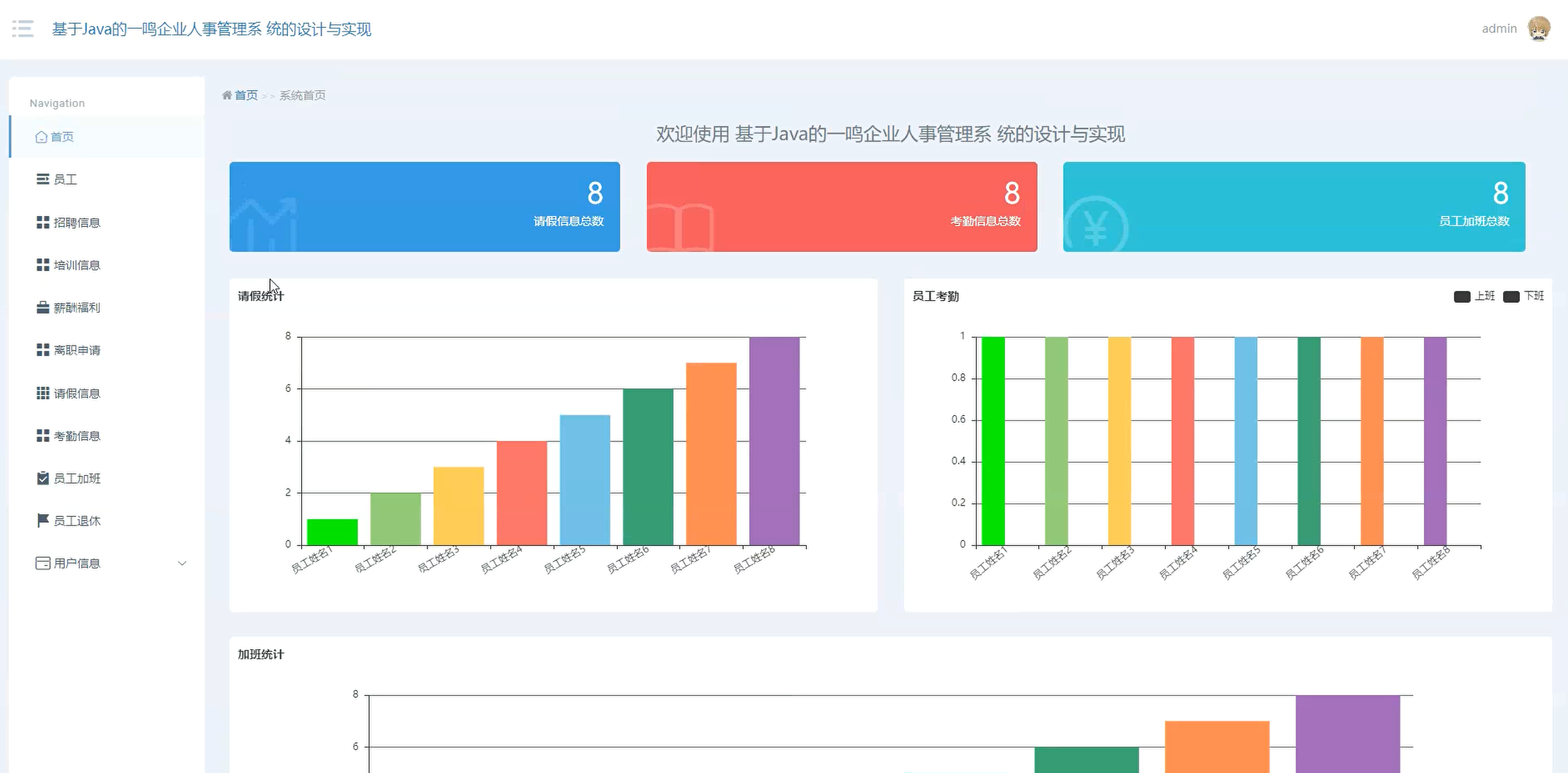Open the admin user dropdown
The width and height of the screenshot is (1568, 773).
click(1499, 28)
